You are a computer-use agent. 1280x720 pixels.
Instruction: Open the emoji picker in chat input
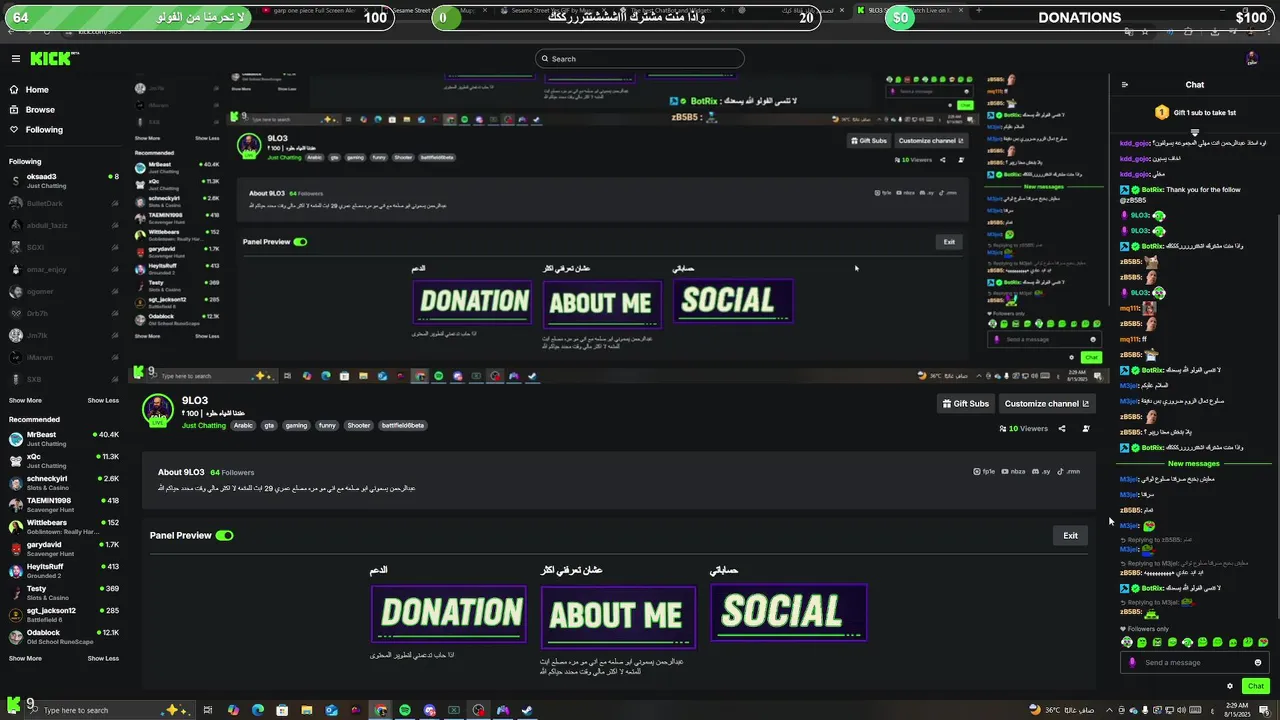point(1258,663)
